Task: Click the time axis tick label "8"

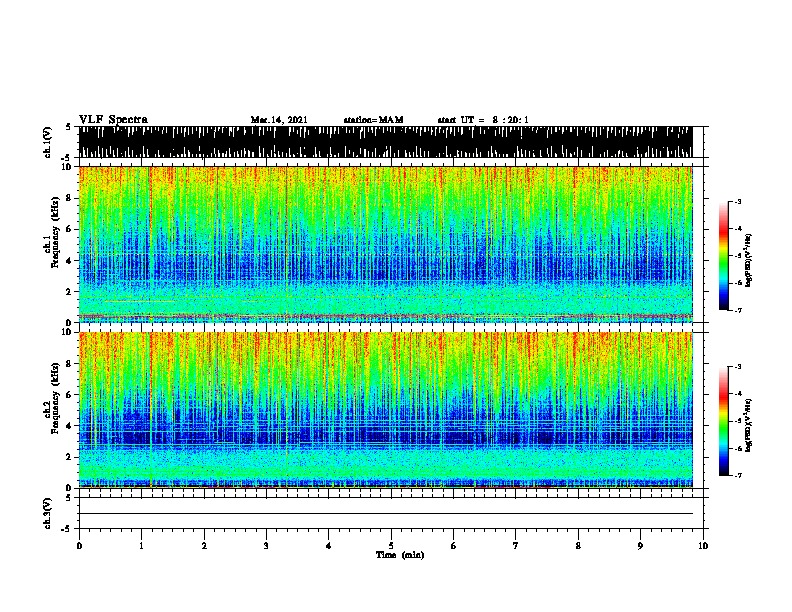Action: pyautogui.click(x=578, y=546)
